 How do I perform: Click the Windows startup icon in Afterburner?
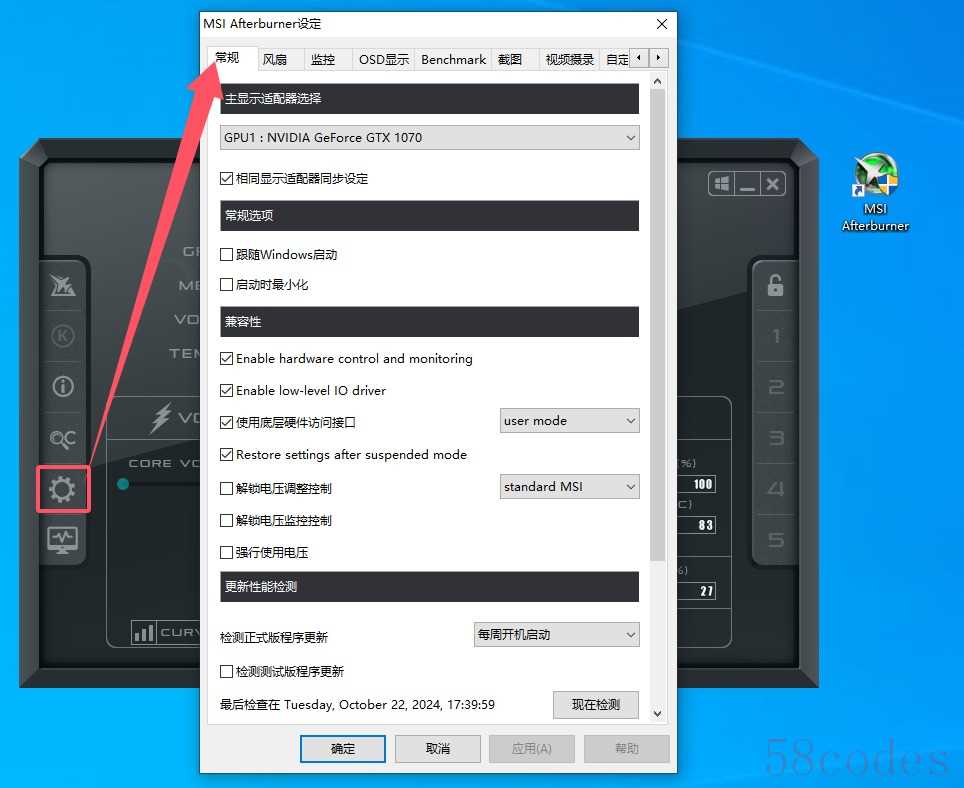tap(722, 184)
